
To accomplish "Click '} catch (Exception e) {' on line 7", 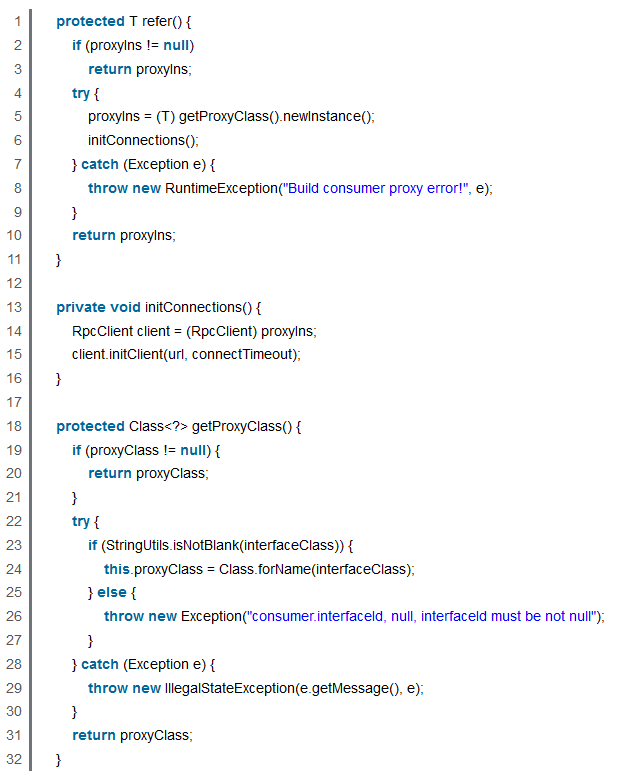I will click(144, 164).
